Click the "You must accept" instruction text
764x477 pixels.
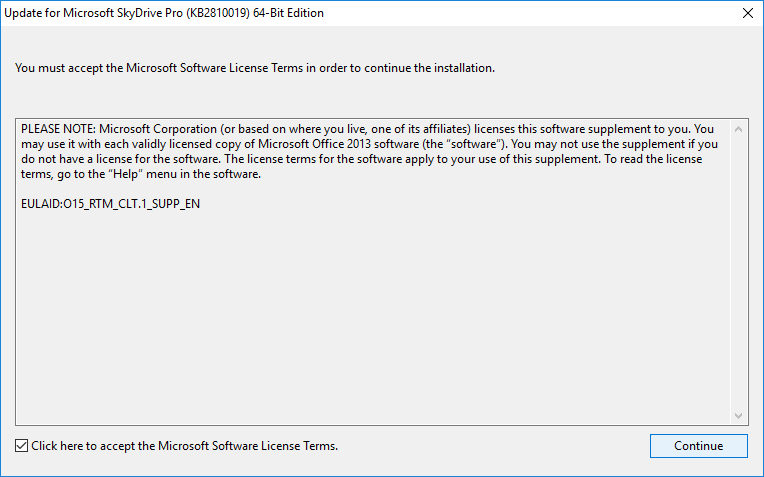(x=255, y=69)
